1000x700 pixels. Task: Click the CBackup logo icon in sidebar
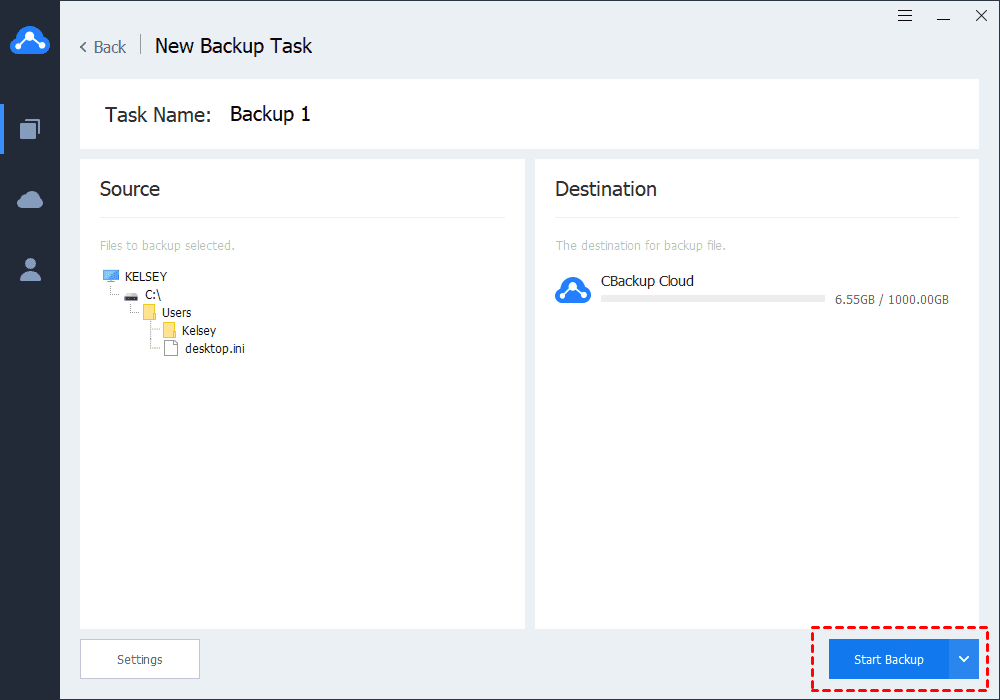[x=30, y=40]
